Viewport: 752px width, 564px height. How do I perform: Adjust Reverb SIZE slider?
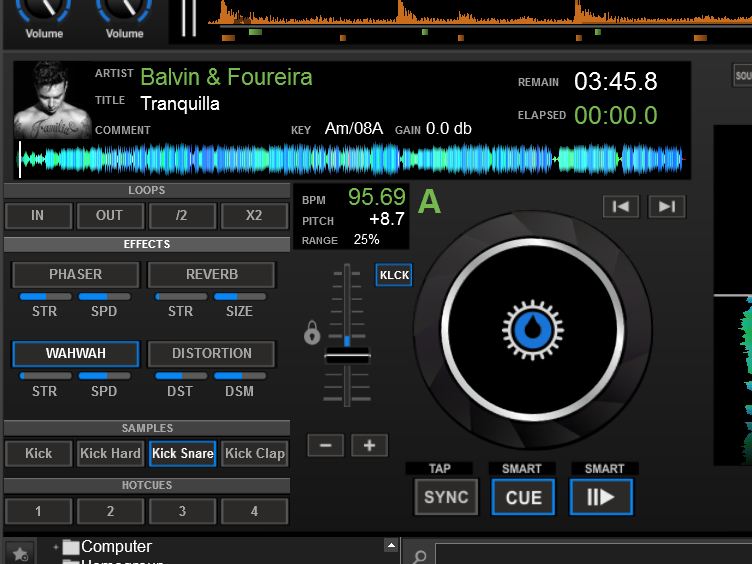click(x=240, y=296)
